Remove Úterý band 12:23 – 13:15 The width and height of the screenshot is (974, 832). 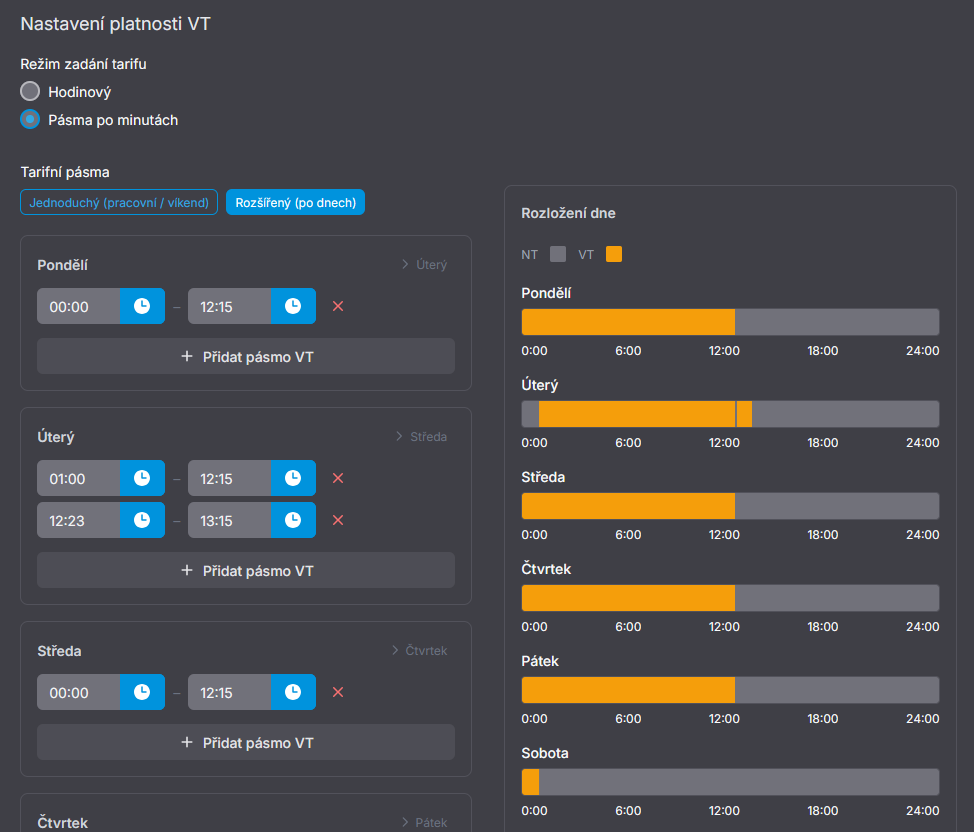(x=338, y=520)
